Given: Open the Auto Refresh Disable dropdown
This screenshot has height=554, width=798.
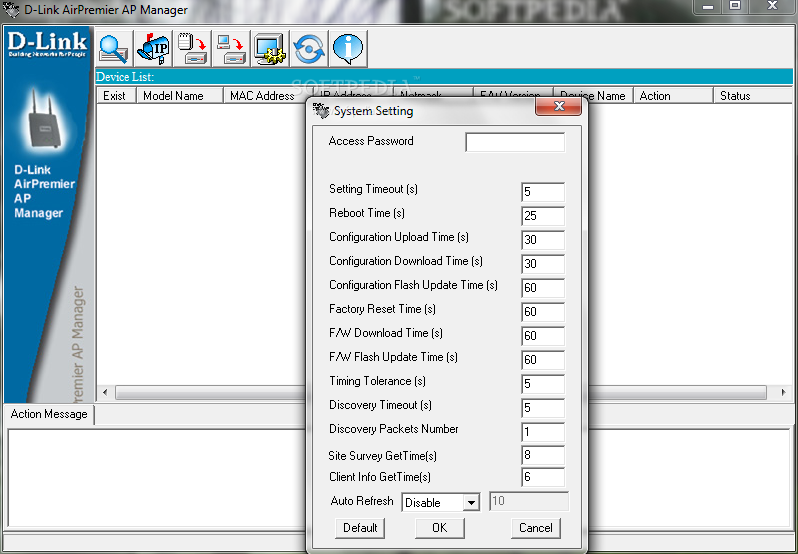Looking at the screenshot, I should coord(441,503).
